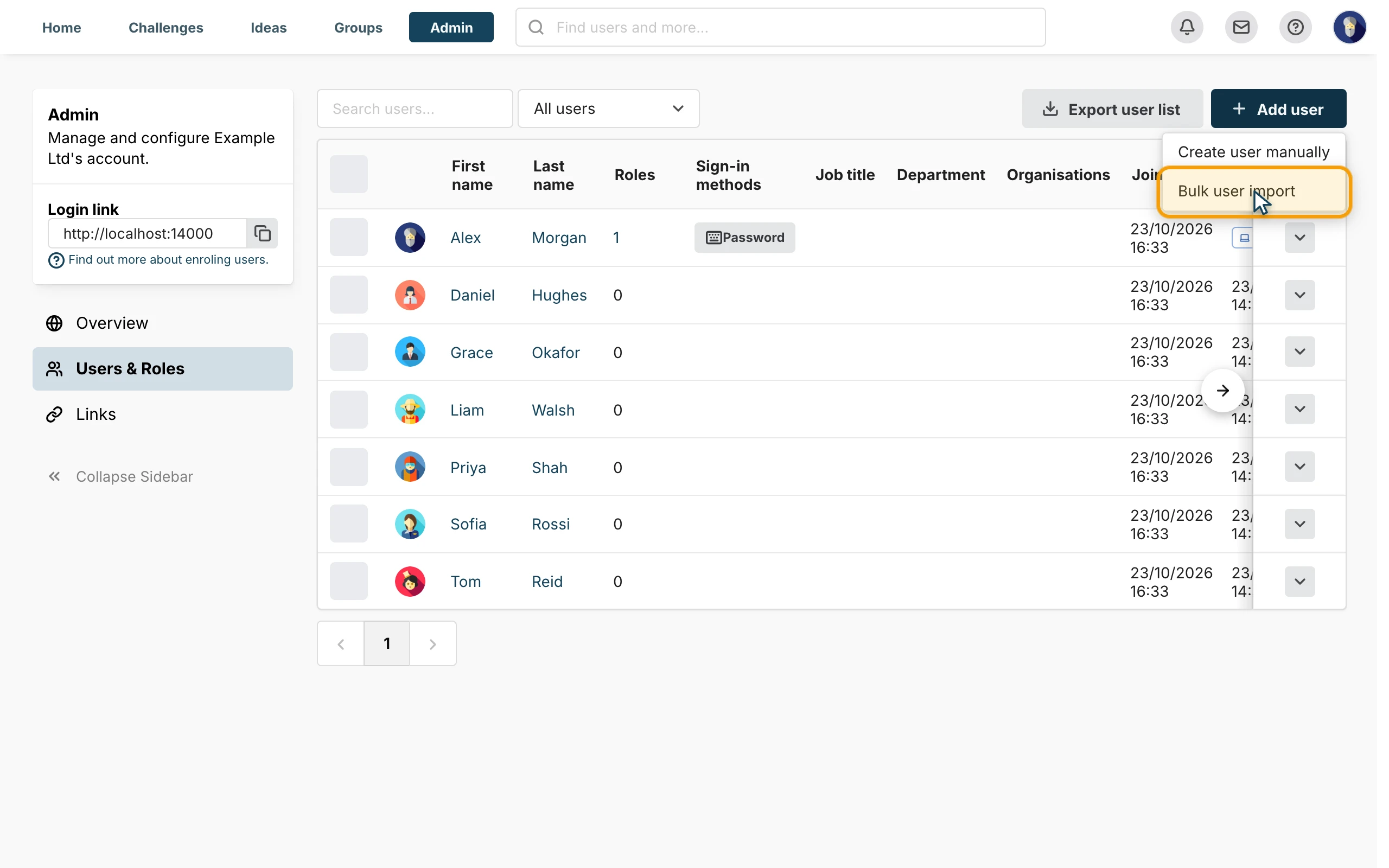Collapse the sidebar

120,476
